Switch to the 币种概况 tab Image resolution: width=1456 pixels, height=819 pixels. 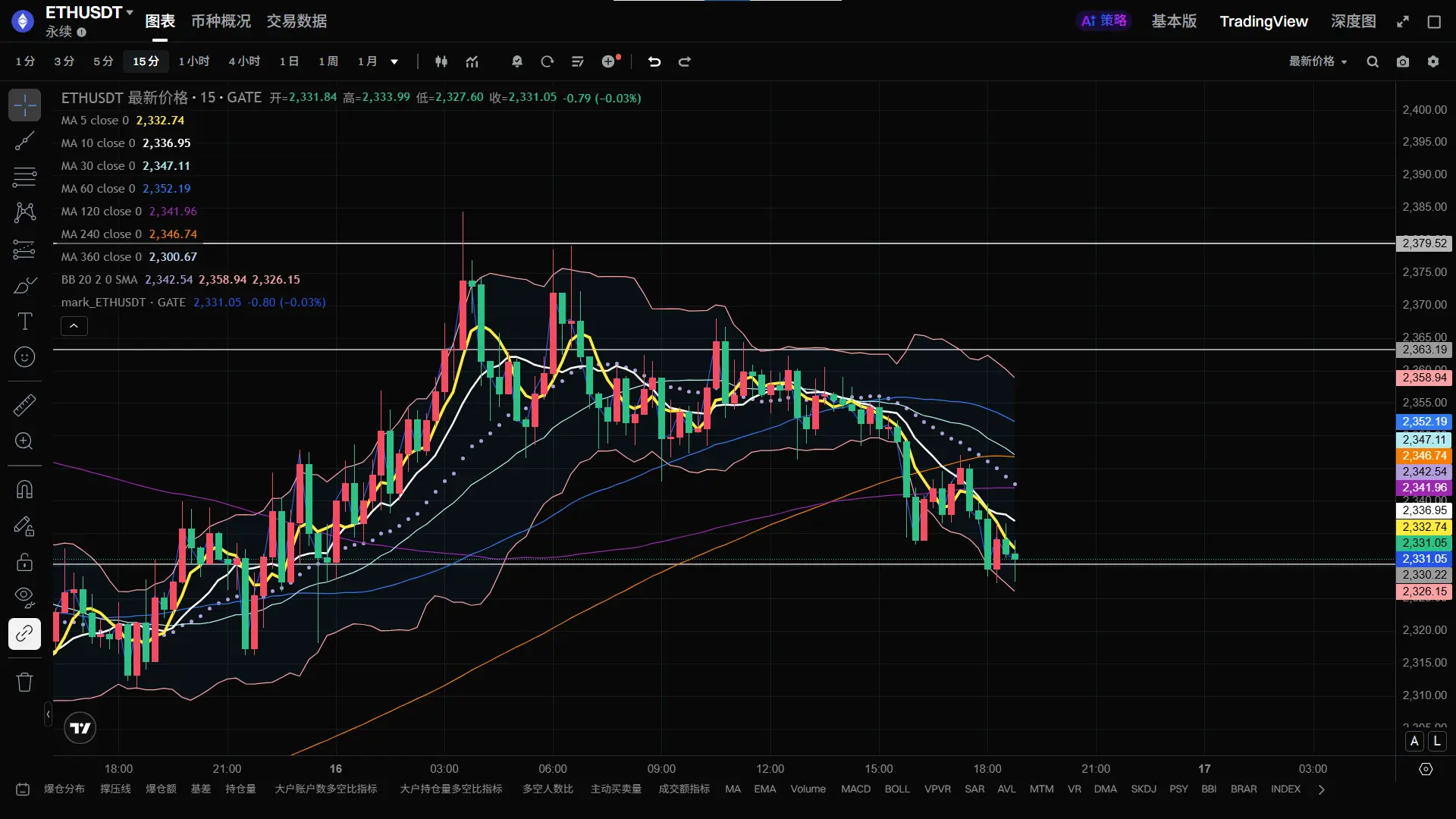coord(221,21)
